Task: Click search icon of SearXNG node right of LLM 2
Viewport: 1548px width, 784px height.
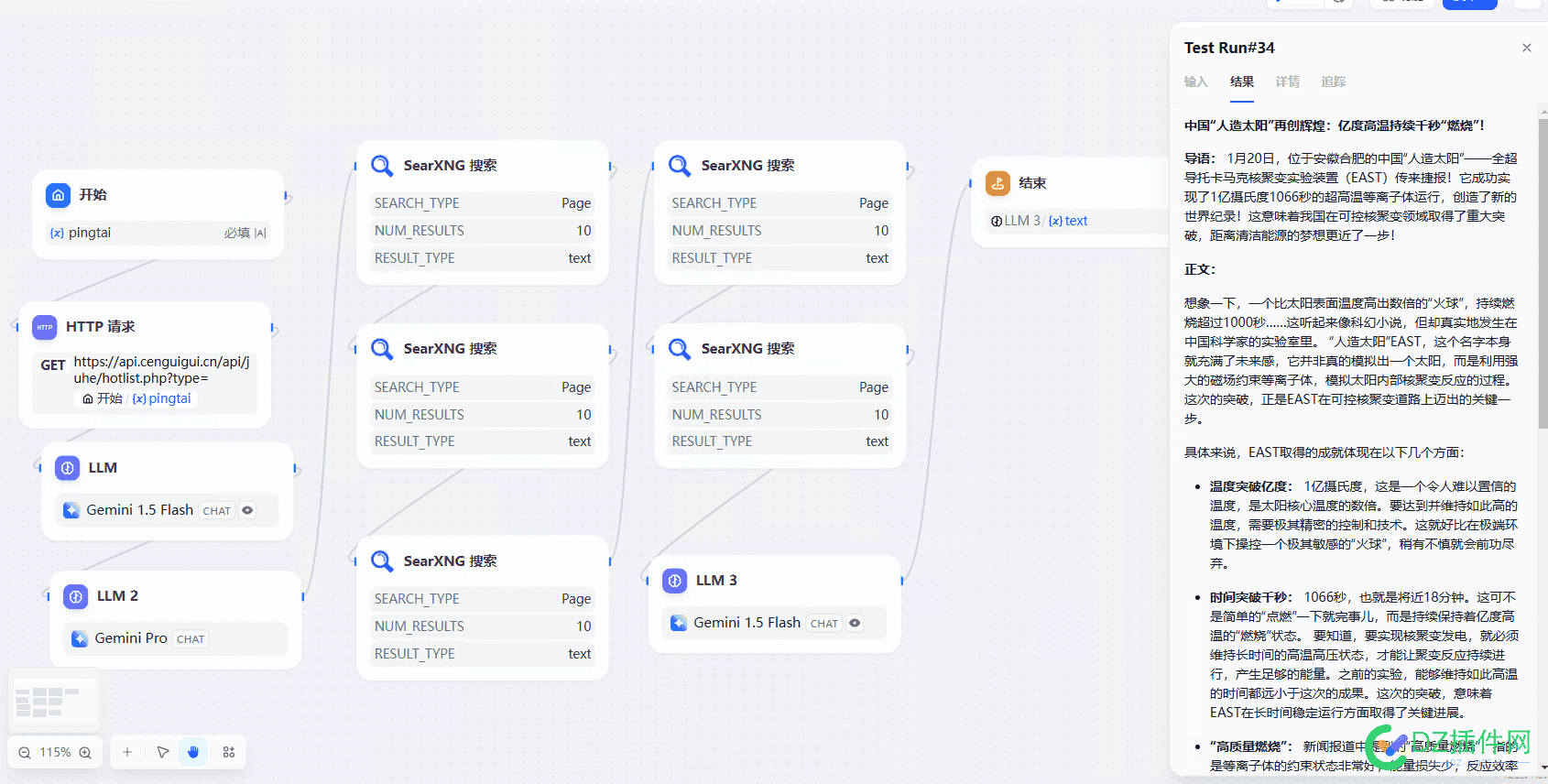Action: click(382, 561)
